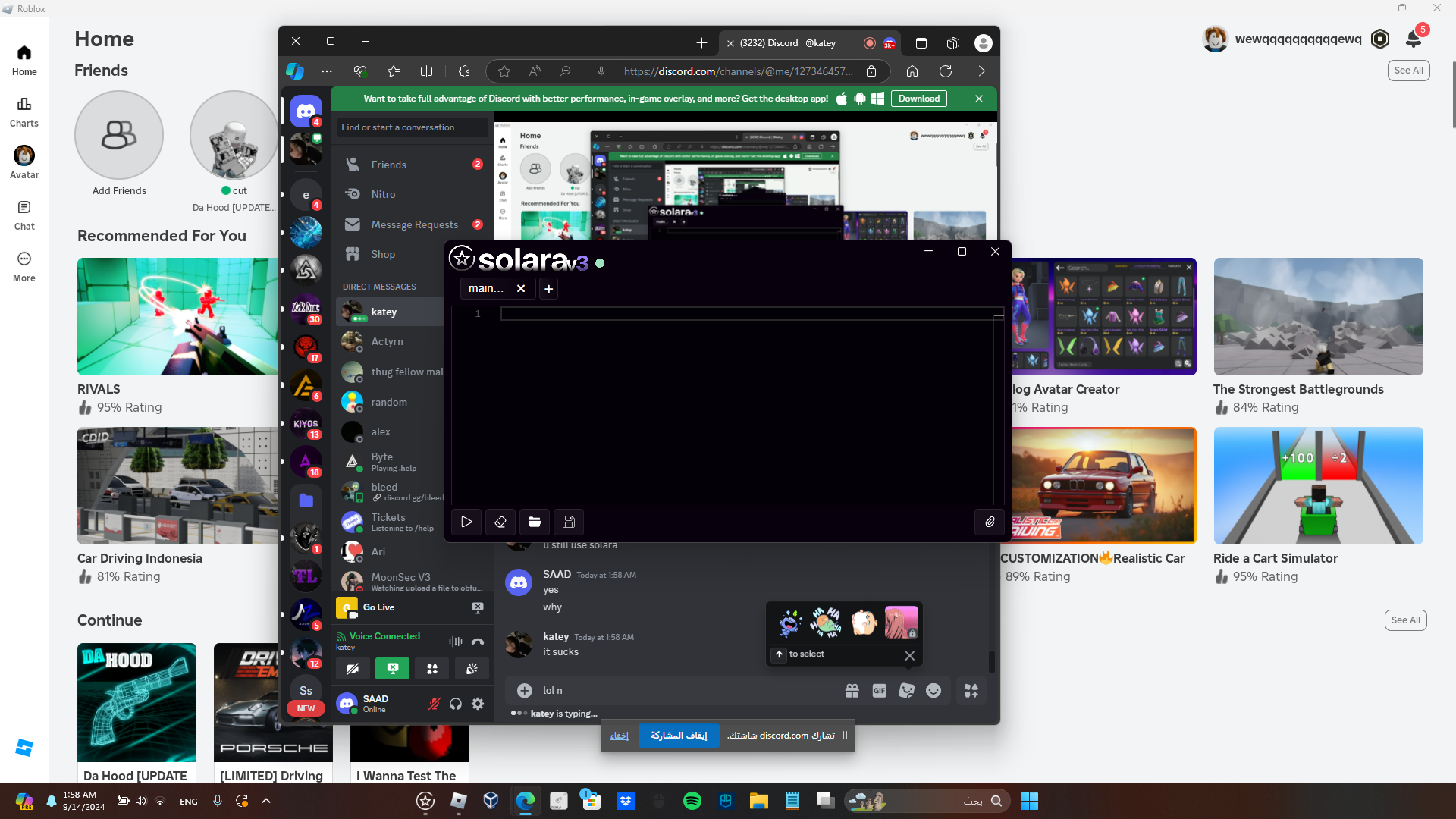Open random direct message
Image resolution: width=1456 pixels, height=819 pixels.
tap(391, 402)
